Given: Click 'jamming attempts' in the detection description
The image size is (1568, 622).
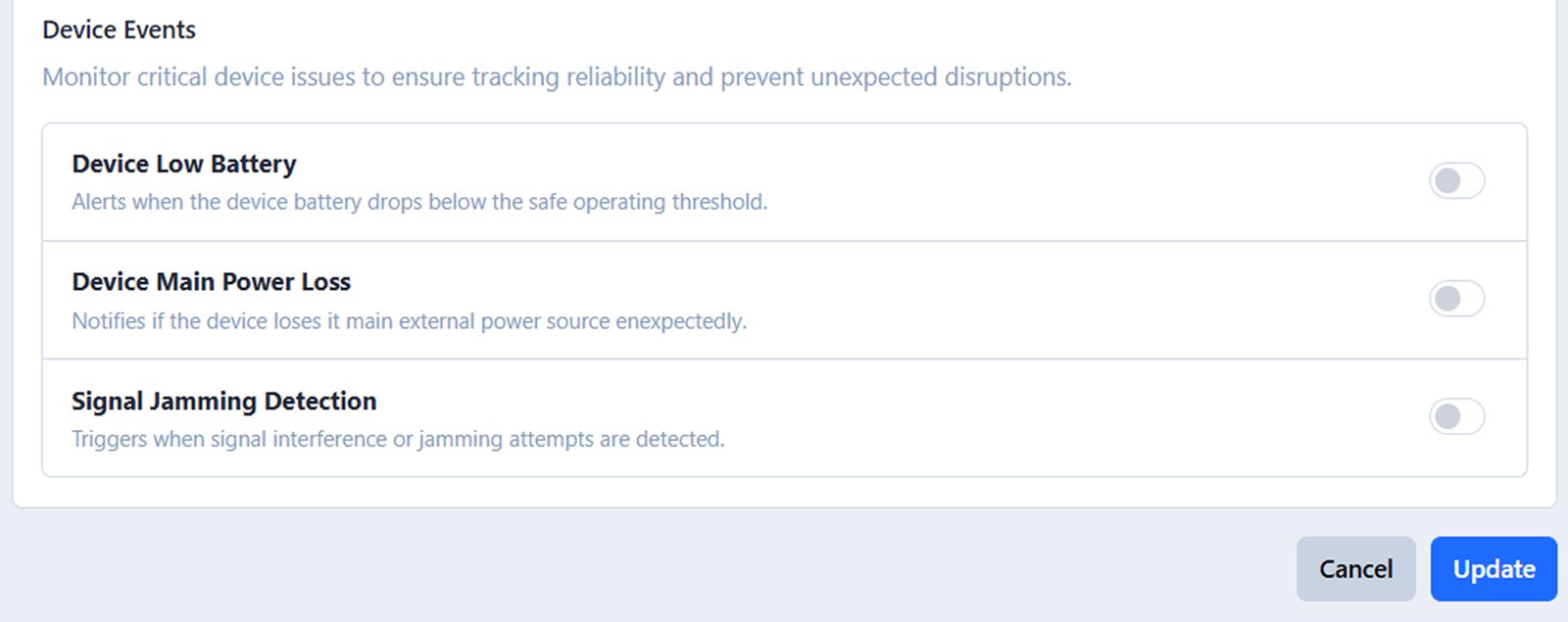Looking at the screenshot, I should click(x=506, y=440).
